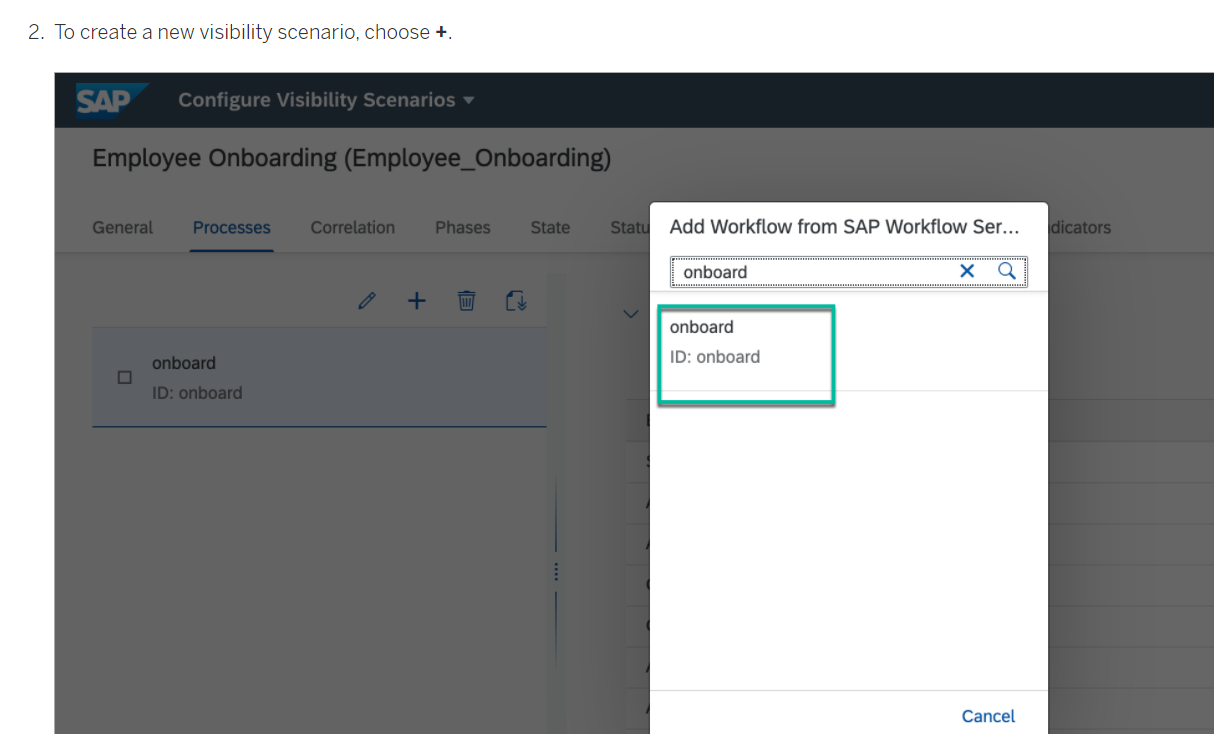Viewport: 1214px width, 734px height.
Task: Check the onboard process checkbox
Action: 125,378
